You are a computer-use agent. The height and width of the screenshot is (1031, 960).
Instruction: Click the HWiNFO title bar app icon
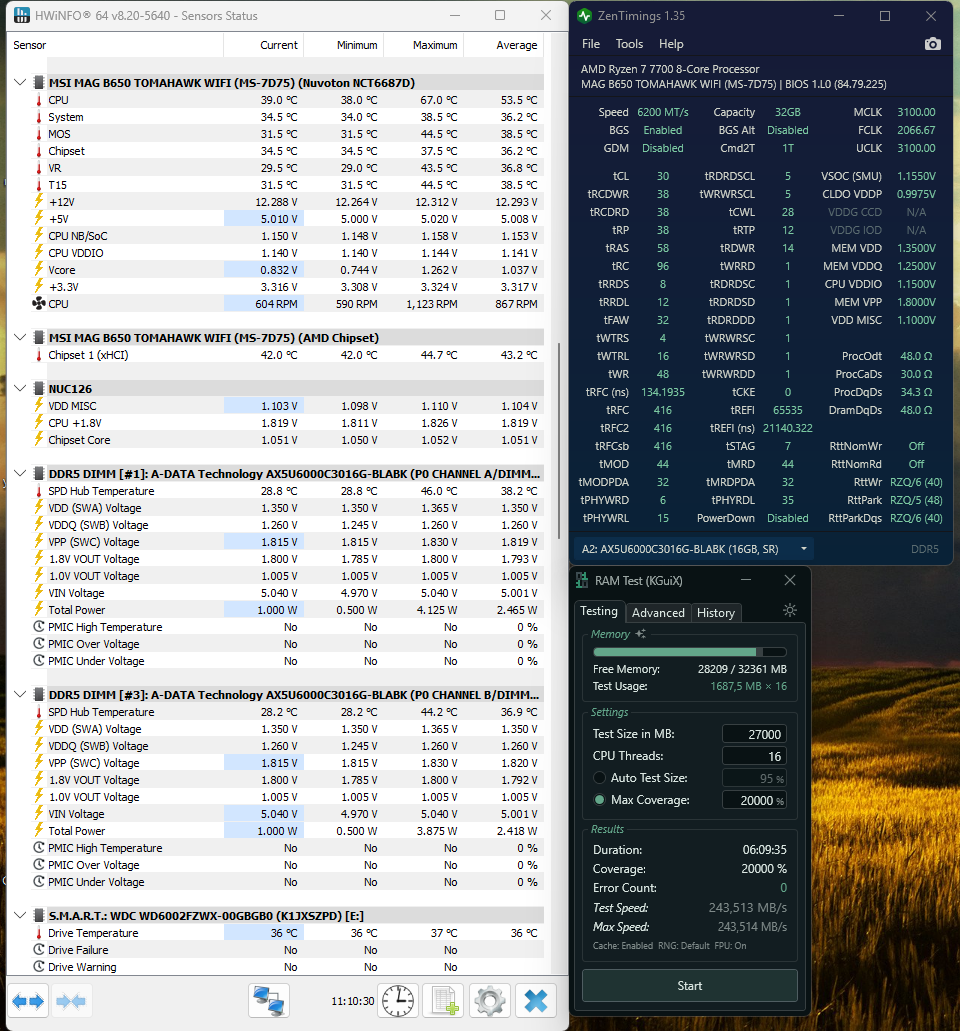pos(22,15)
